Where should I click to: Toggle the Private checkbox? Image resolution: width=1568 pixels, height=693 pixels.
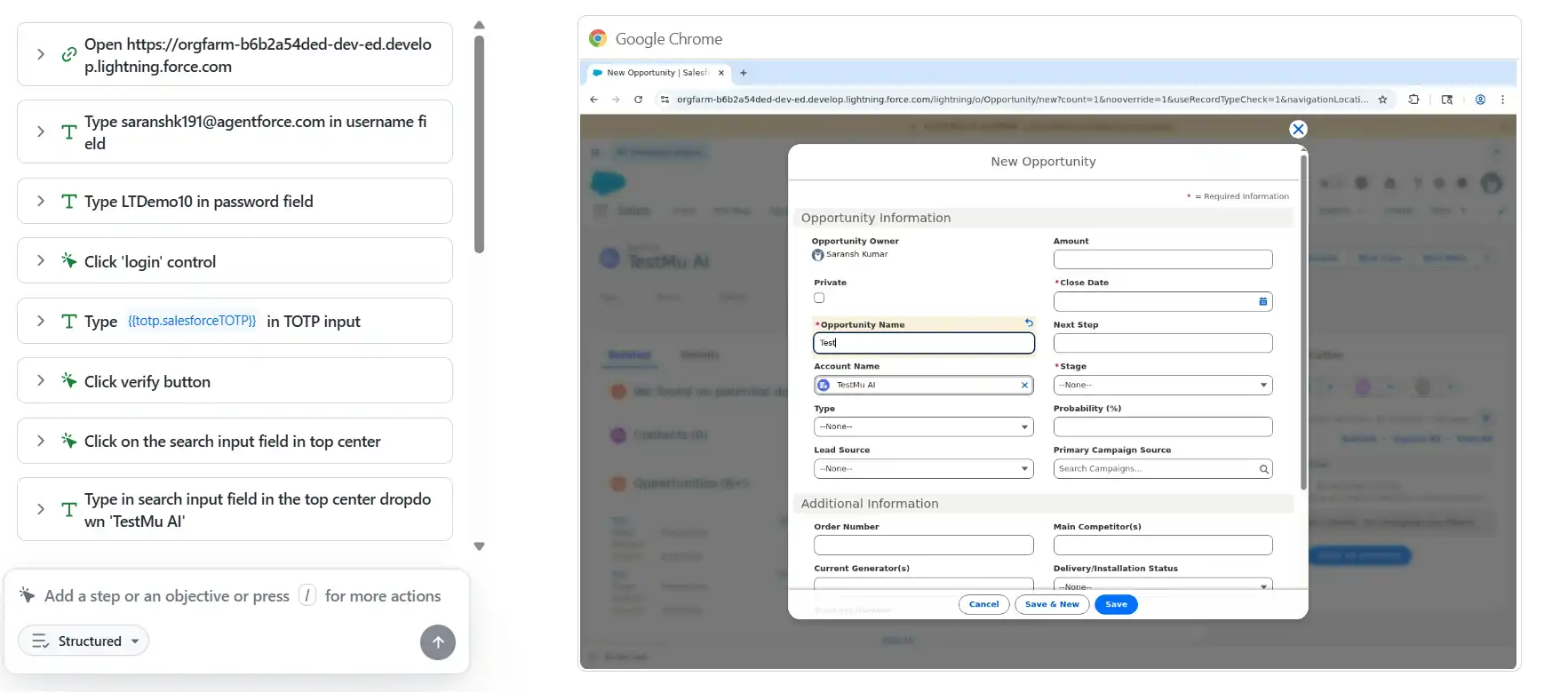pos(819,298)
